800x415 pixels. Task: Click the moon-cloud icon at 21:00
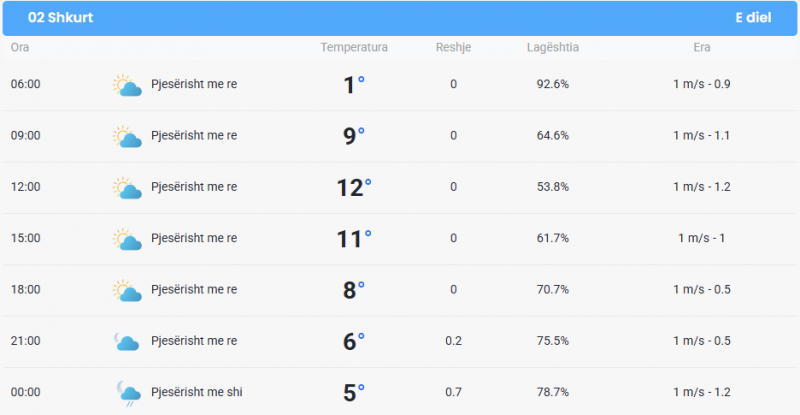click(127, 341)
